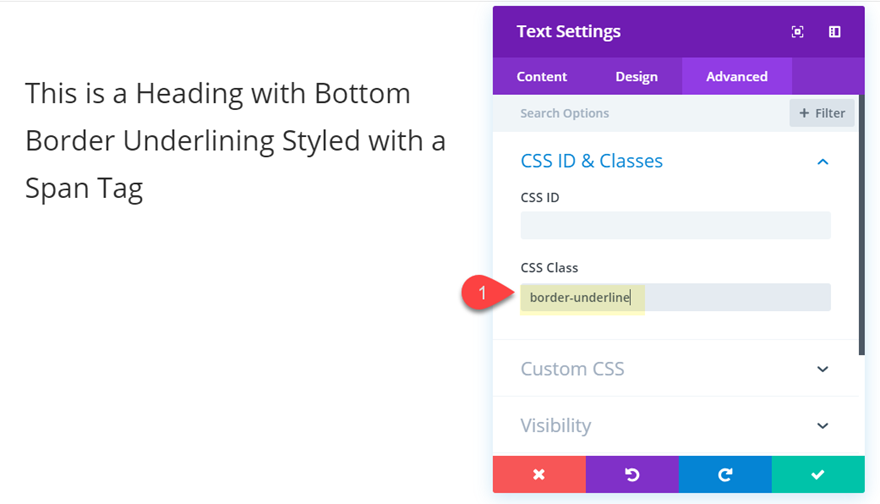Expand the Text Settings modal to fullscreen
The height and width of the screenshot is (504, 880).
(x=797, y=32)
